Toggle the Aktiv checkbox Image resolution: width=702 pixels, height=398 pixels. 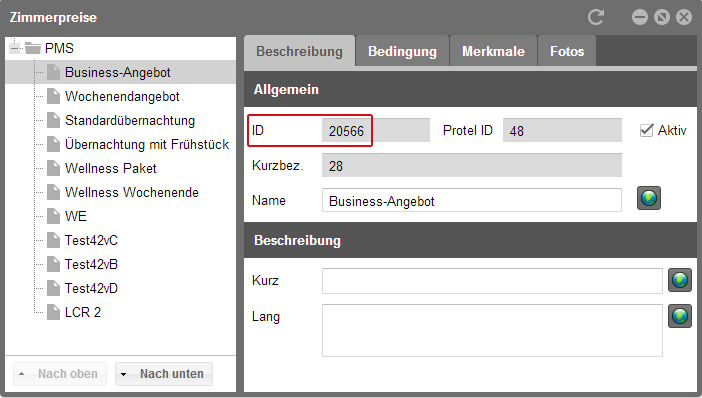point(646,130)
